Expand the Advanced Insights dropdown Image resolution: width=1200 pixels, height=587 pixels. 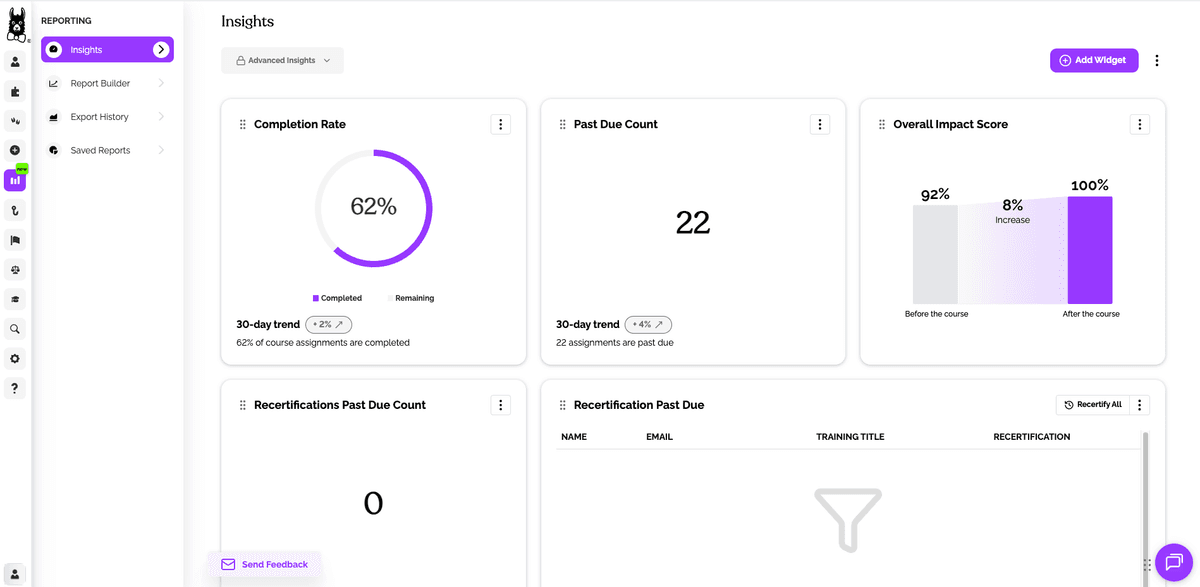(282, 61)
